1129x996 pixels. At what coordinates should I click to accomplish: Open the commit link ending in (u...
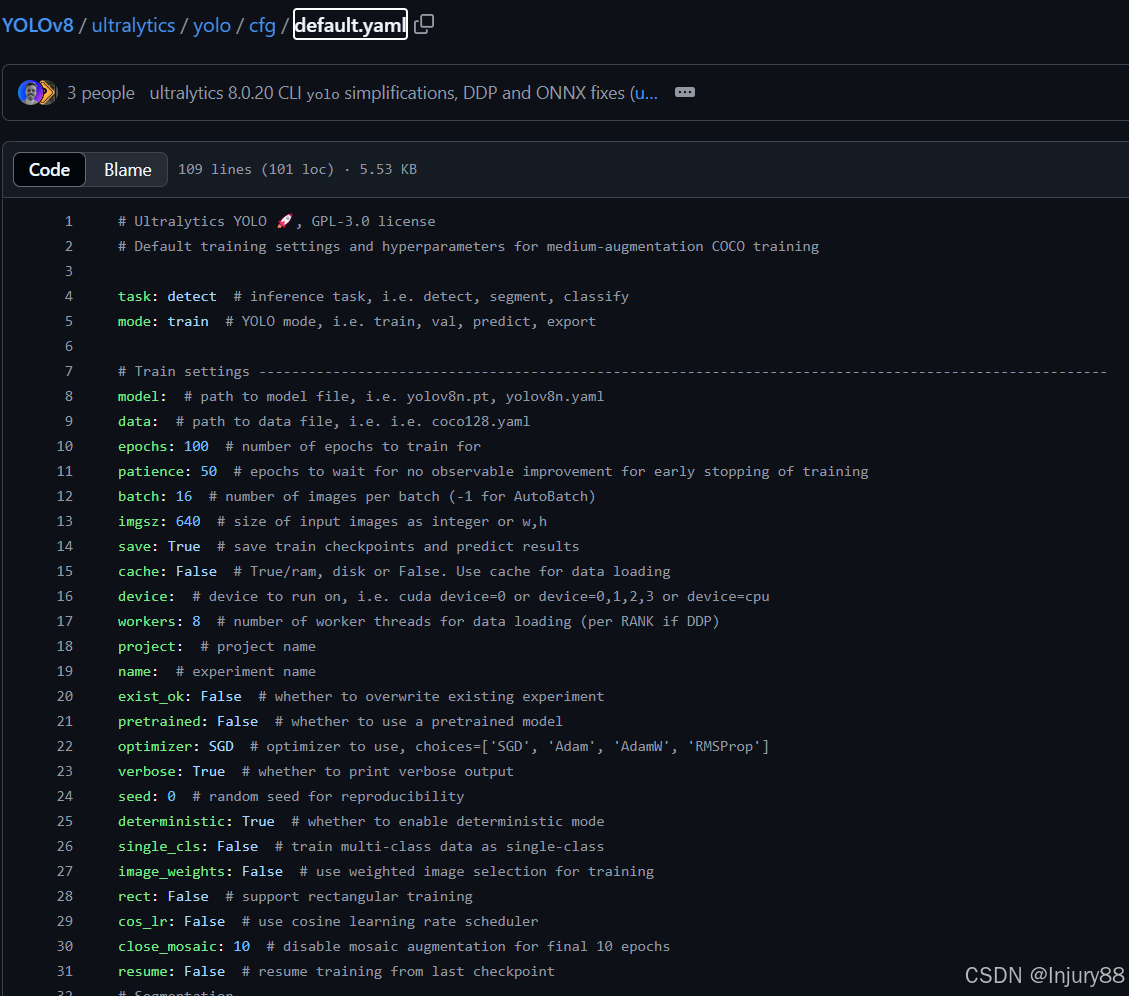click(x=644, y=93)
